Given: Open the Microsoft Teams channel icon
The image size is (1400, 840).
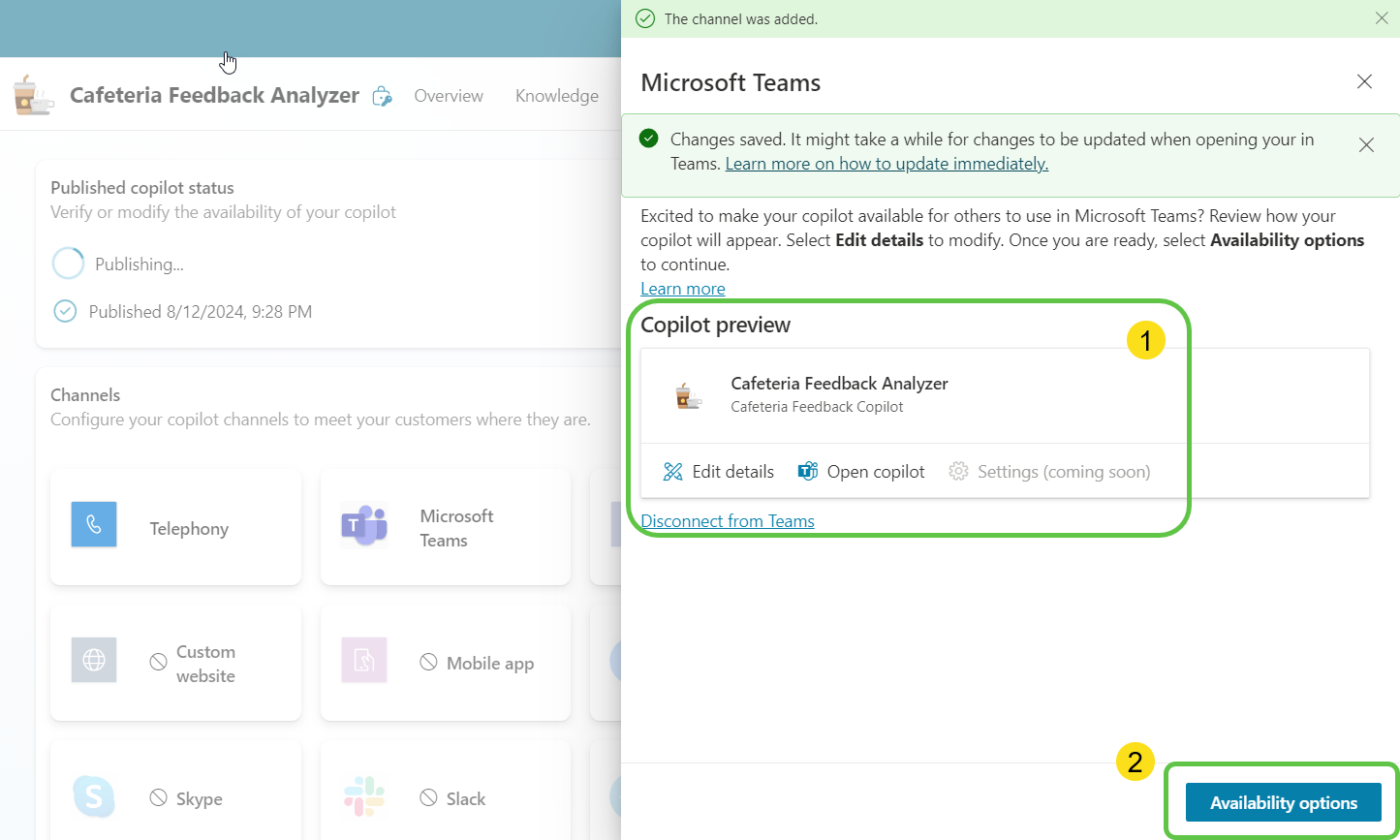Looking at the screenshot, I should click(364, 527).
